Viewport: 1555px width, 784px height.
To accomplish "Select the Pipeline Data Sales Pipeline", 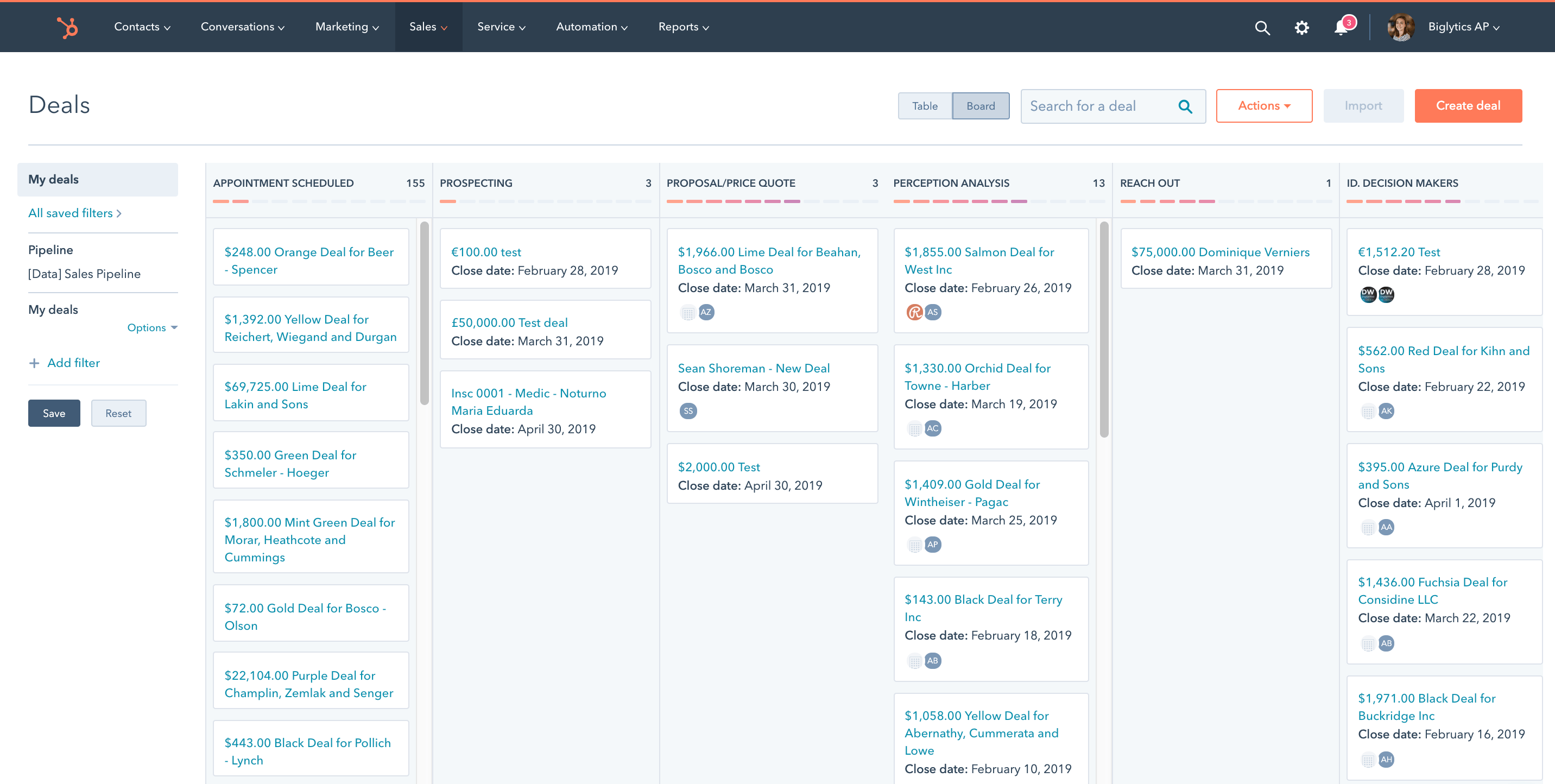I will (85, 273).
